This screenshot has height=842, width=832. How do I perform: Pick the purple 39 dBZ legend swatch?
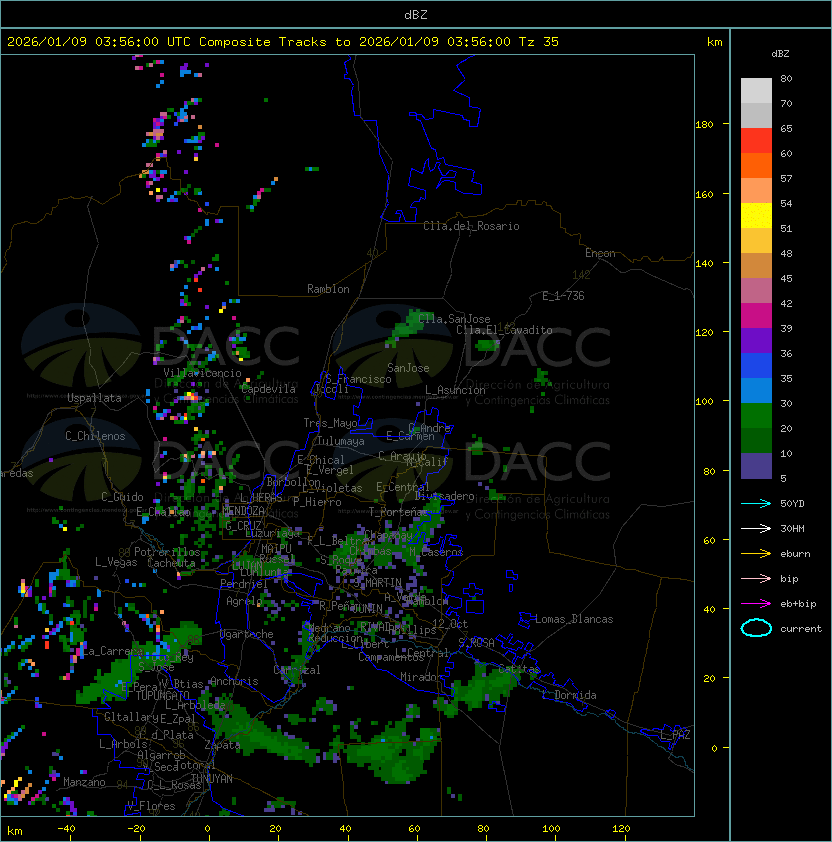point(756,340)
